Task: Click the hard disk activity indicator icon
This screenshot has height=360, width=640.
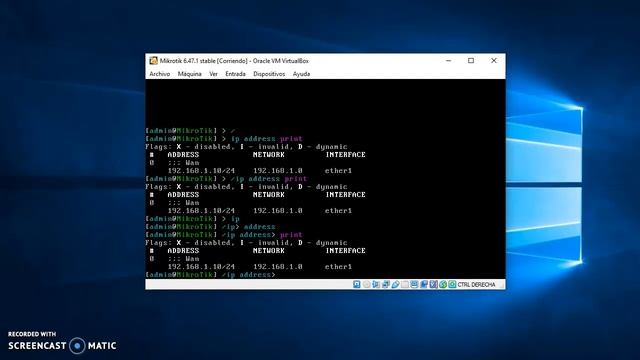Action: pos(356,284)
